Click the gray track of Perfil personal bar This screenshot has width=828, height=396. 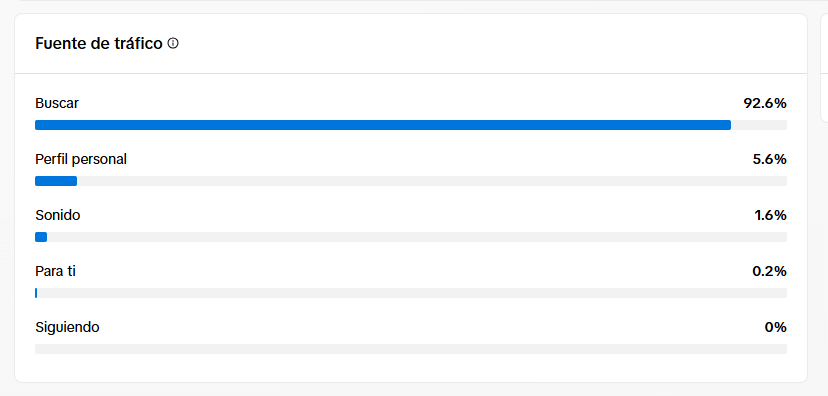click(x=432, y=181)
